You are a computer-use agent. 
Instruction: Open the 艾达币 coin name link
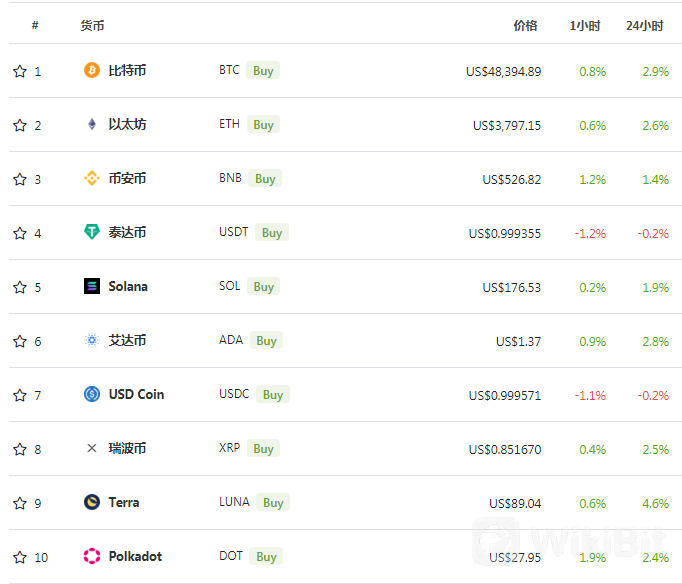(x=127, y=340)
